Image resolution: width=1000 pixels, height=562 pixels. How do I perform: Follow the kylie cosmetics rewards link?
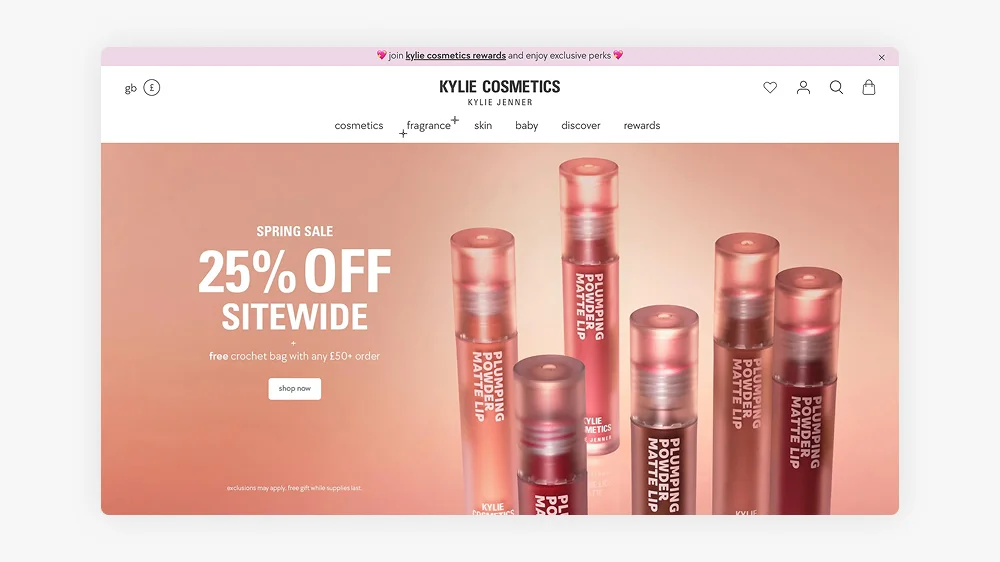455,55
